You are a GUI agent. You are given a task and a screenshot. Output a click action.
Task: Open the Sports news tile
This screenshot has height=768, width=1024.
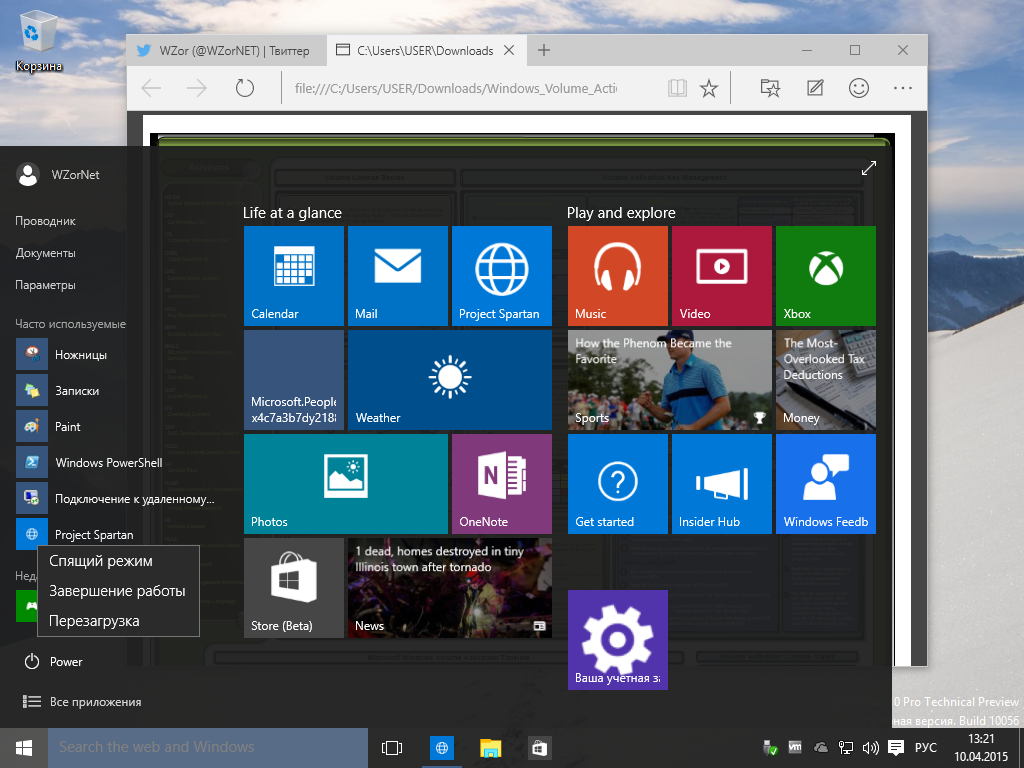(670, 380)
